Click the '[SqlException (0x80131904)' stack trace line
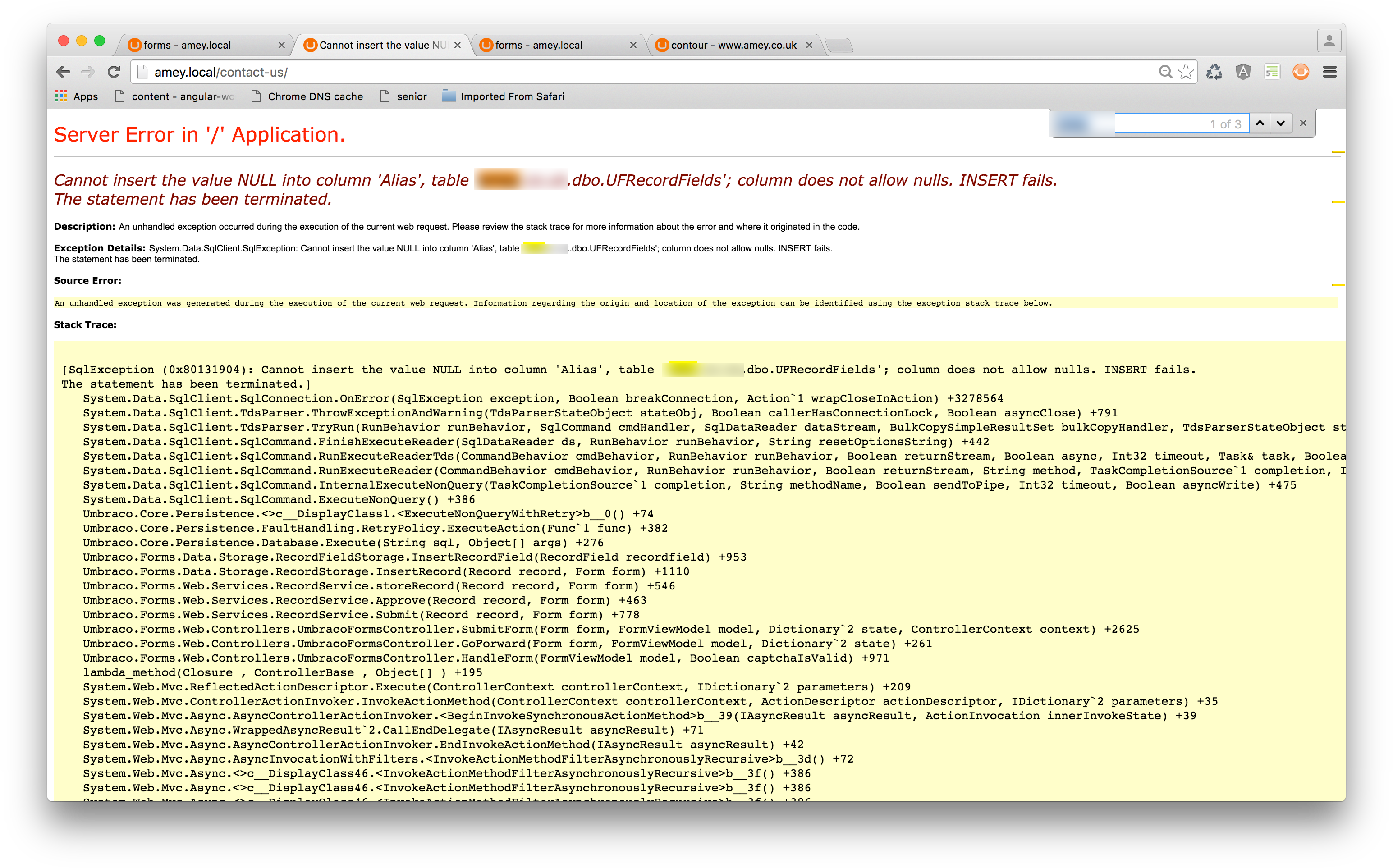This screenshot has height=868, width=1393. pos(629,370)
